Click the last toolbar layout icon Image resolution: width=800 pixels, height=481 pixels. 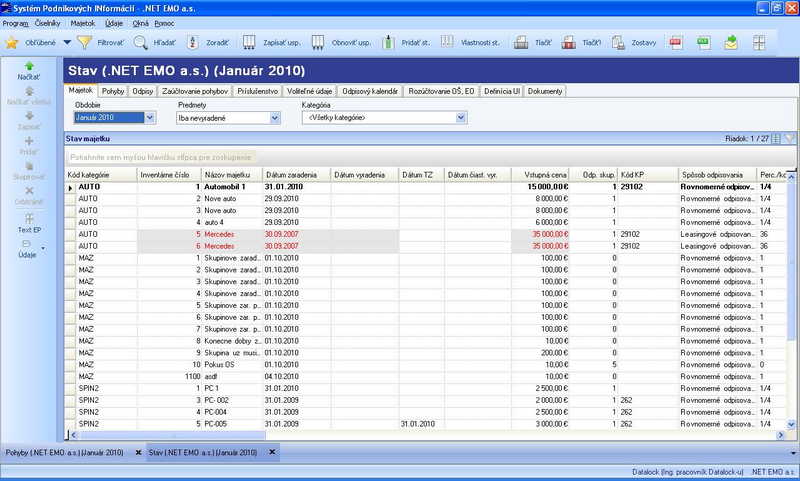pos(759,43)
